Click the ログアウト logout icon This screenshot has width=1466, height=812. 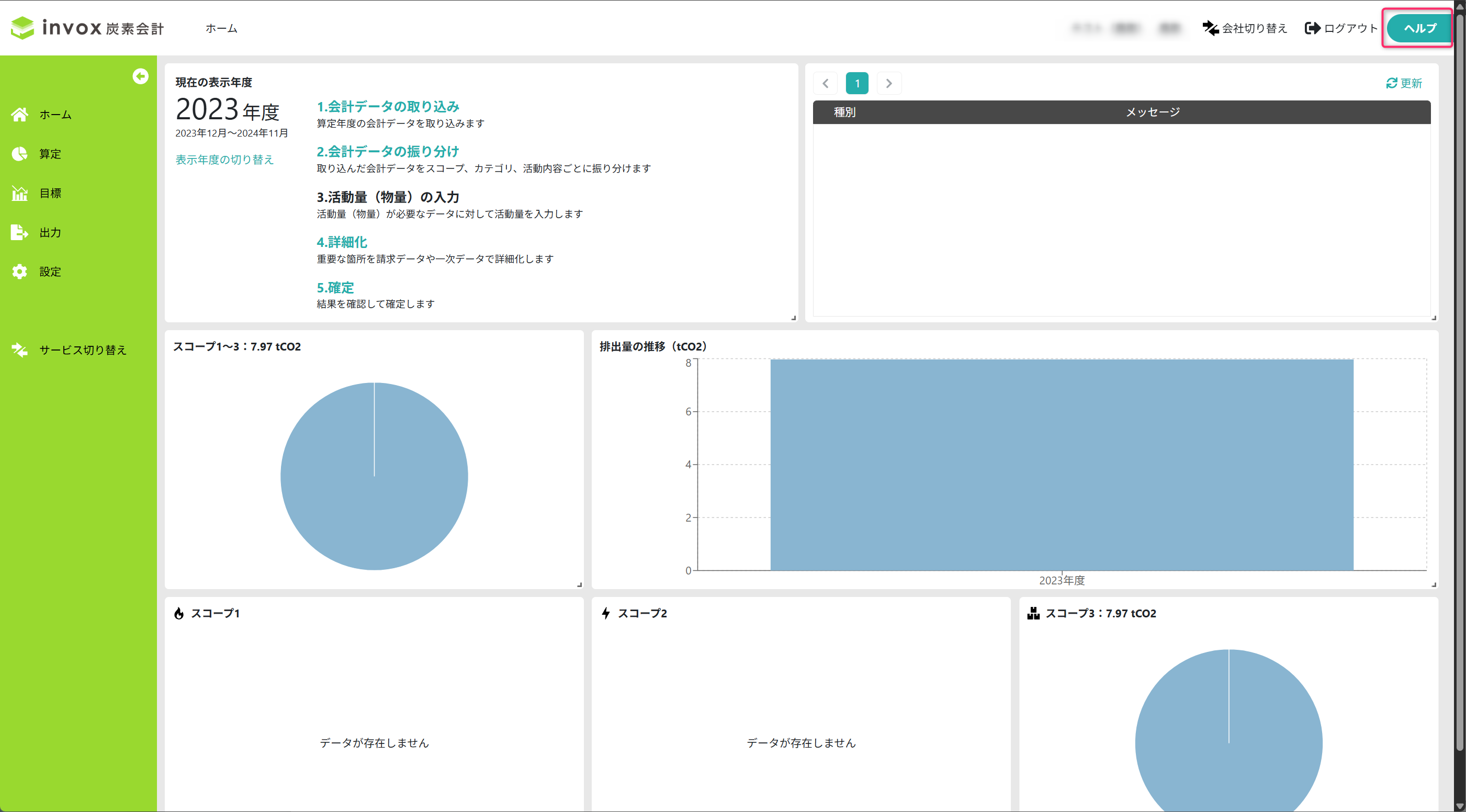(x=1312, y=28)
